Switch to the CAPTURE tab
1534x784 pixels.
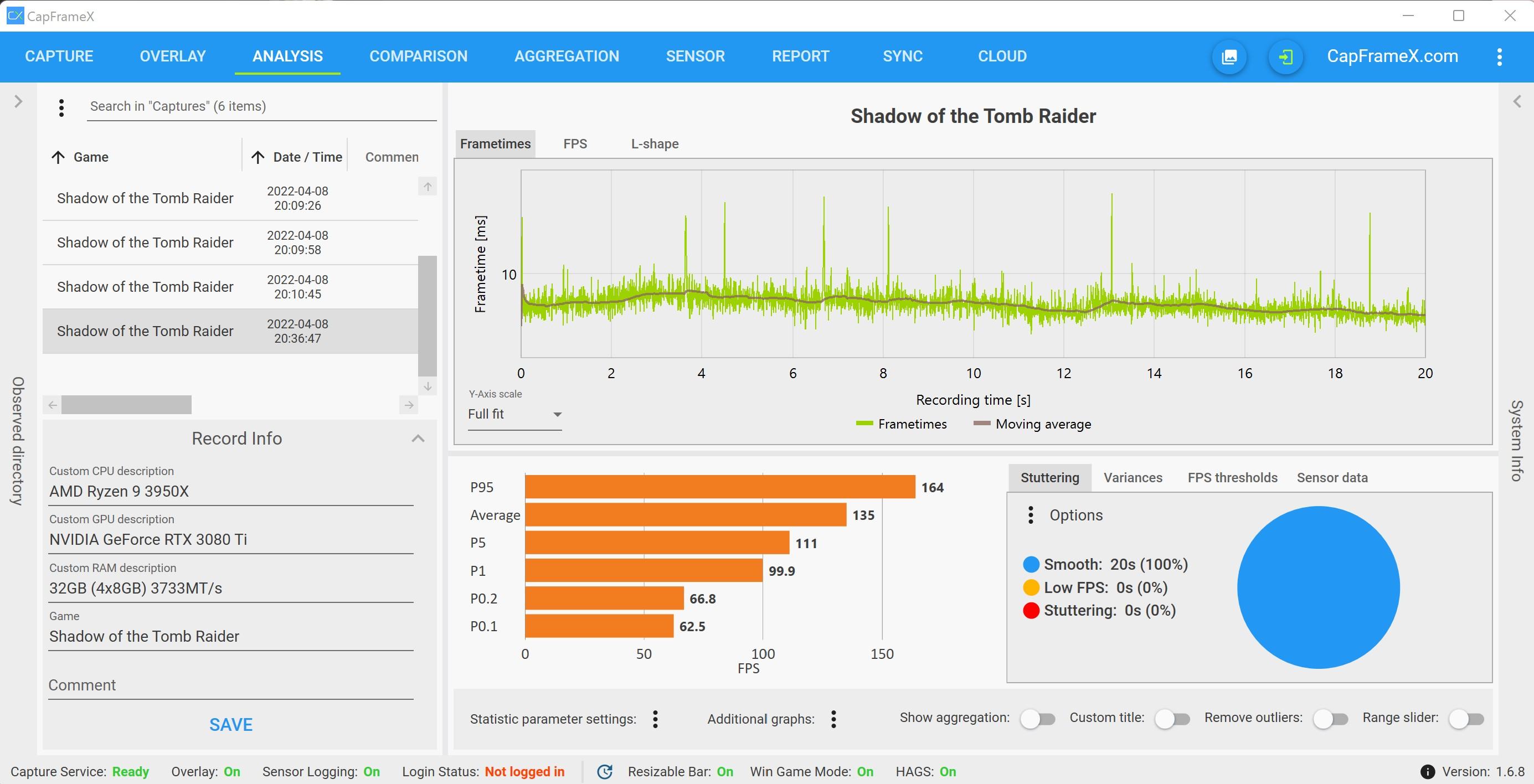tap(59, 56)
